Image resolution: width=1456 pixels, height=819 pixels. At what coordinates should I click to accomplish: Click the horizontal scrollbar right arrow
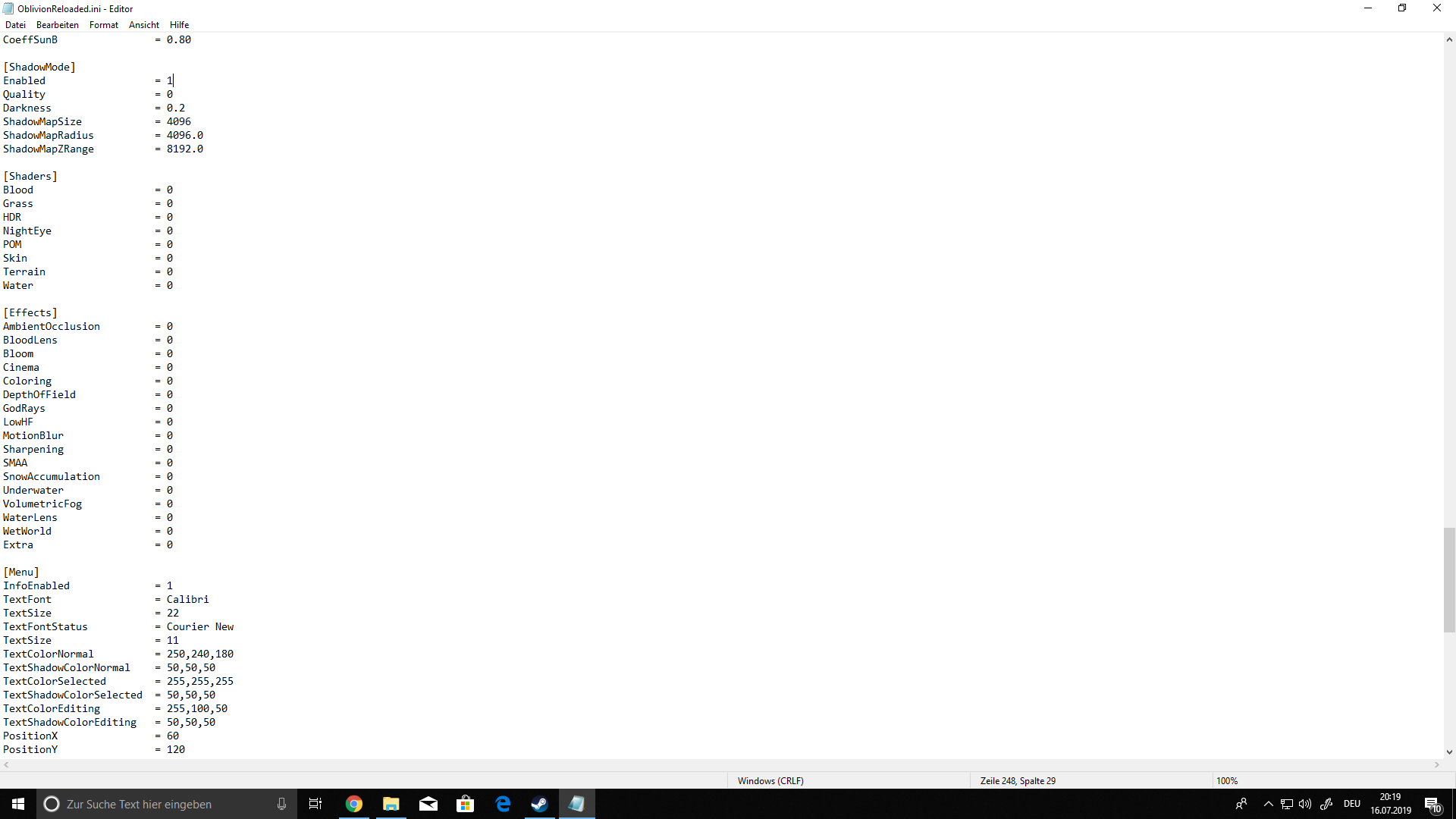coord(1436,765)
